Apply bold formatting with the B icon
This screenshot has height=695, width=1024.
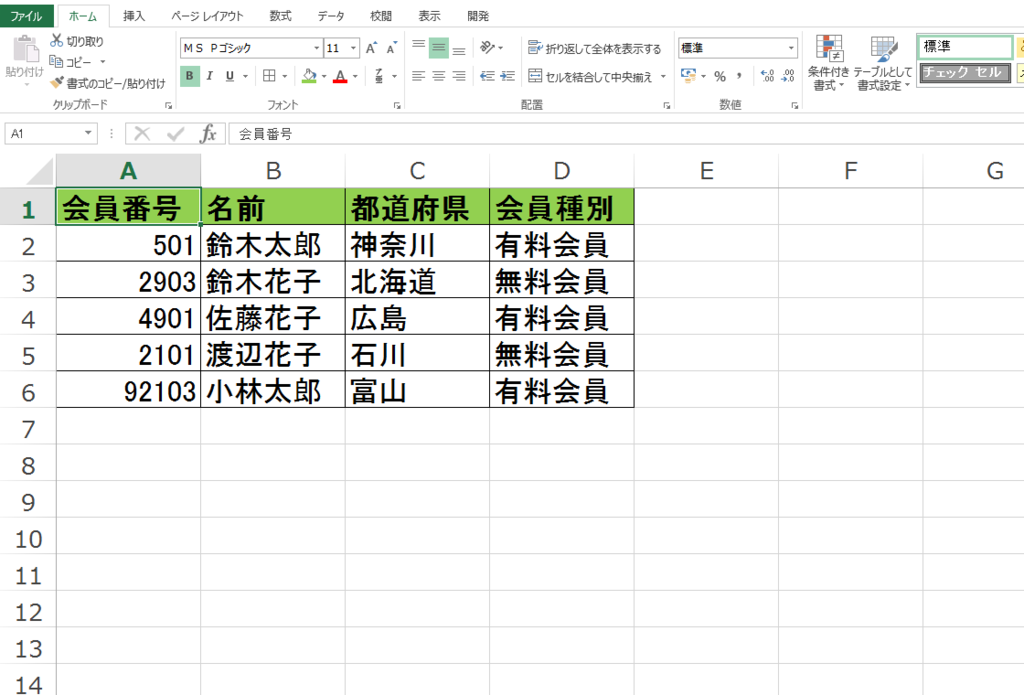pyautogui.click(x=189, y=75)
